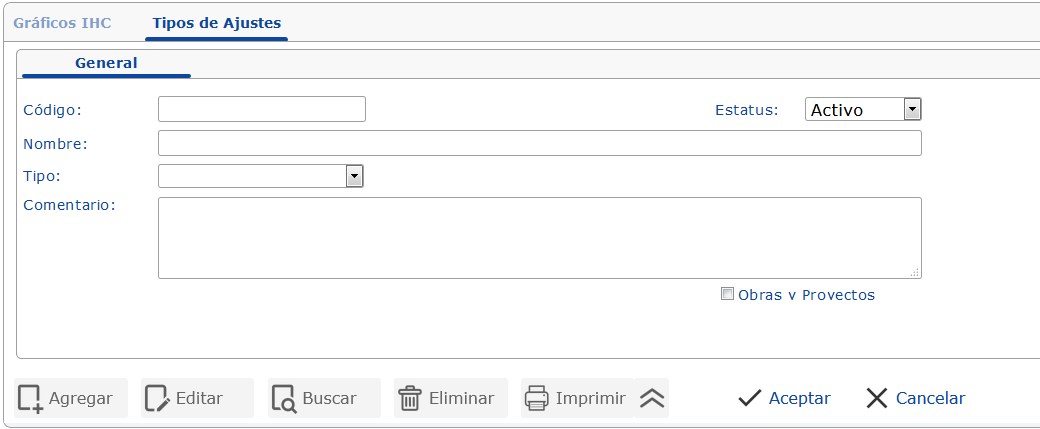Collapse toolbar with double chevron icon
This screenshot has width=1040, height=429.
[652, 398]
